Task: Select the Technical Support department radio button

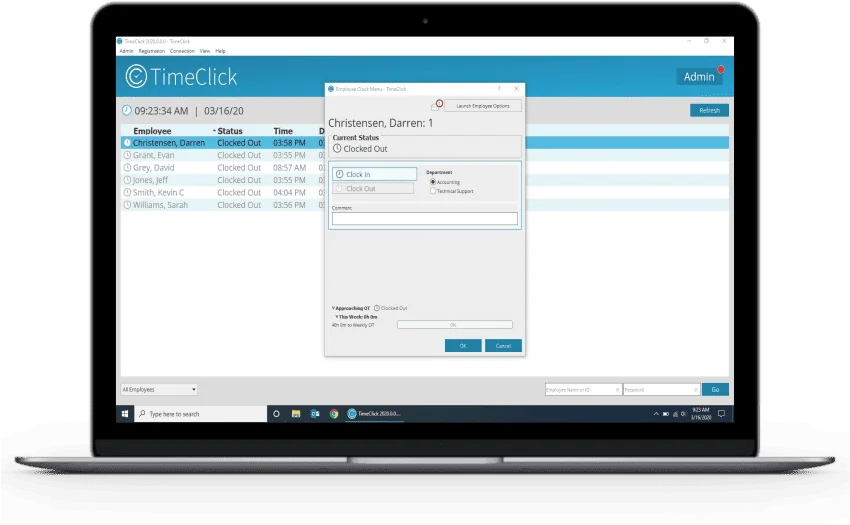Action: pyautogui.click(x=433, y=191)
